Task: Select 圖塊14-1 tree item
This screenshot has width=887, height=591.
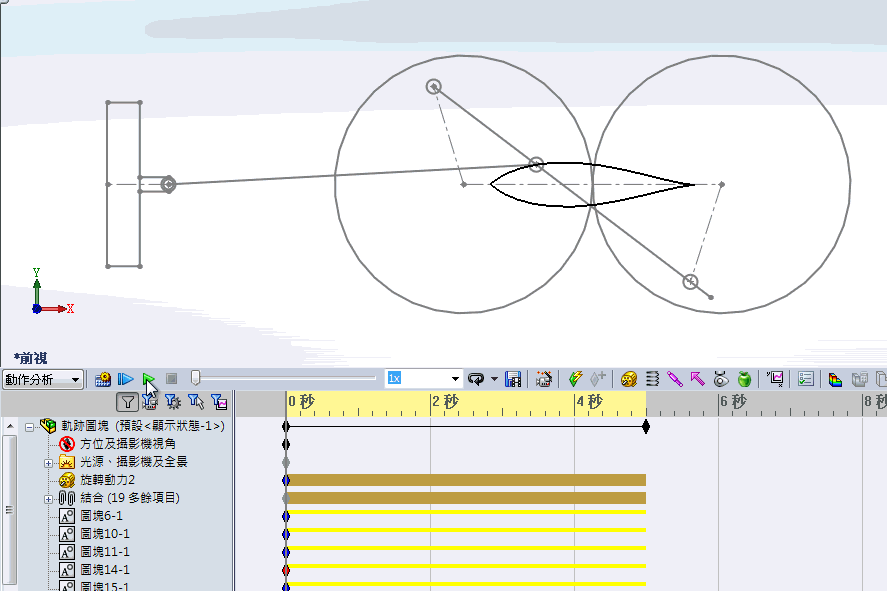Action: pos(105,570)
